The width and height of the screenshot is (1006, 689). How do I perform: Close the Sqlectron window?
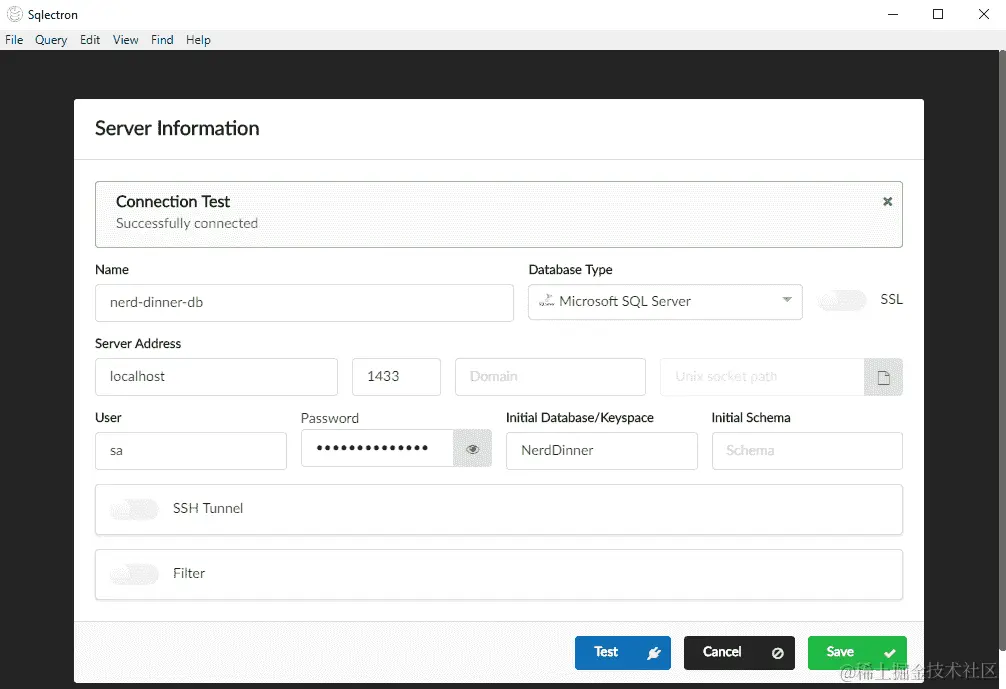[984, 14]
